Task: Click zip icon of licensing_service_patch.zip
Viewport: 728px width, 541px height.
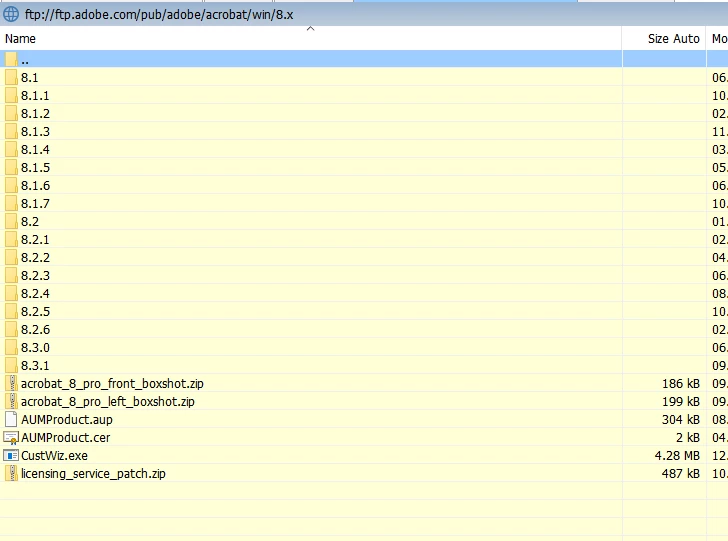Action: pyautogui.click(x=12, y=473)
